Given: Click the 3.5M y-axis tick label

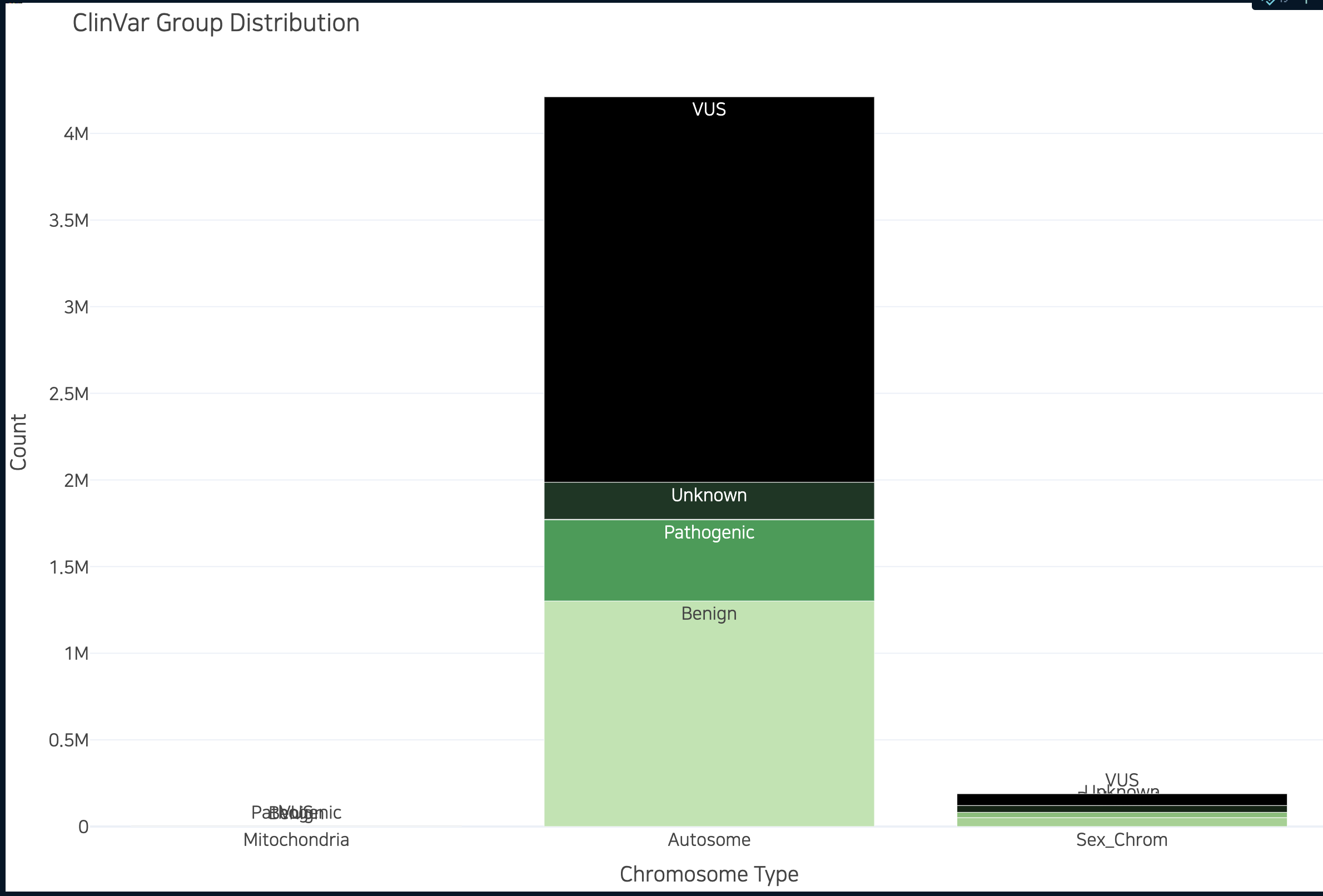Looking at the screenshot, I should click(x=69, y=220).
